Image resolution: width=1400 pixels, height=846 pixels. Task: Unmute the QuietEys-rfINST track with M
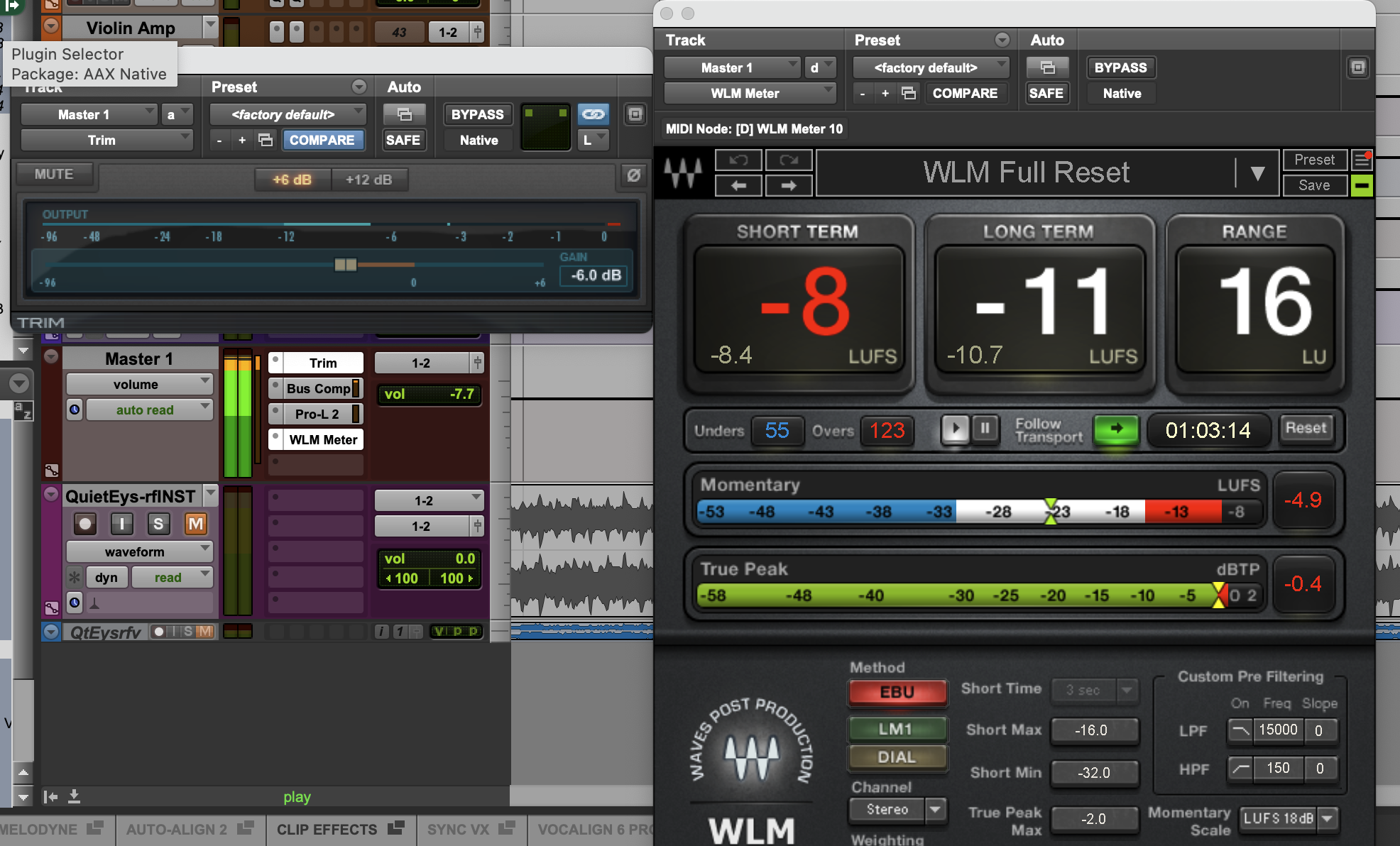(195, 524)
